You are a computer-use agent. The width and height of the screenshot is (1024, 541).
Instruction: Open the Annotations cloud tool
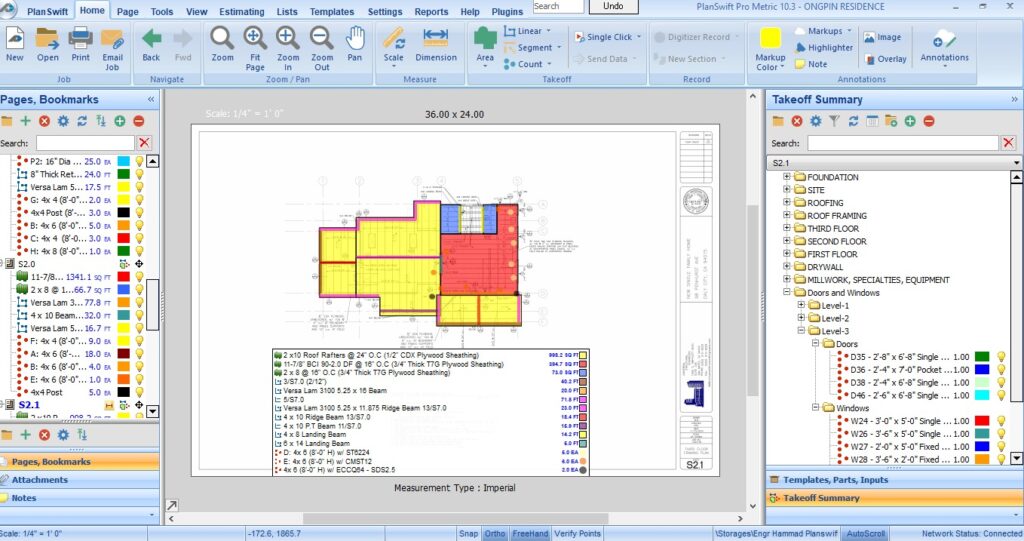(944, 44)
